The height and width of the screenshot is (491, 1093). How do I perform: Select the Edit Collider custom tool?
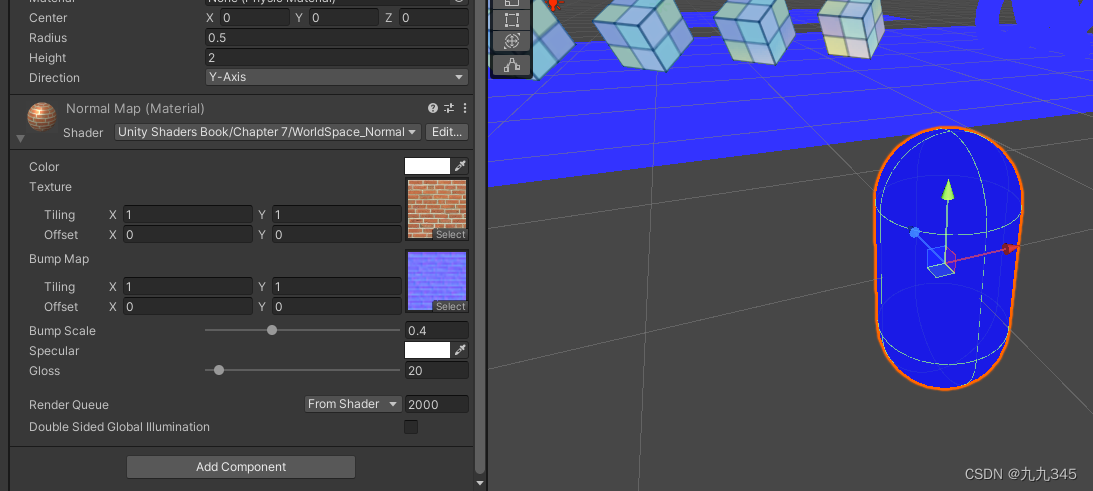click(x=512, y=65)
